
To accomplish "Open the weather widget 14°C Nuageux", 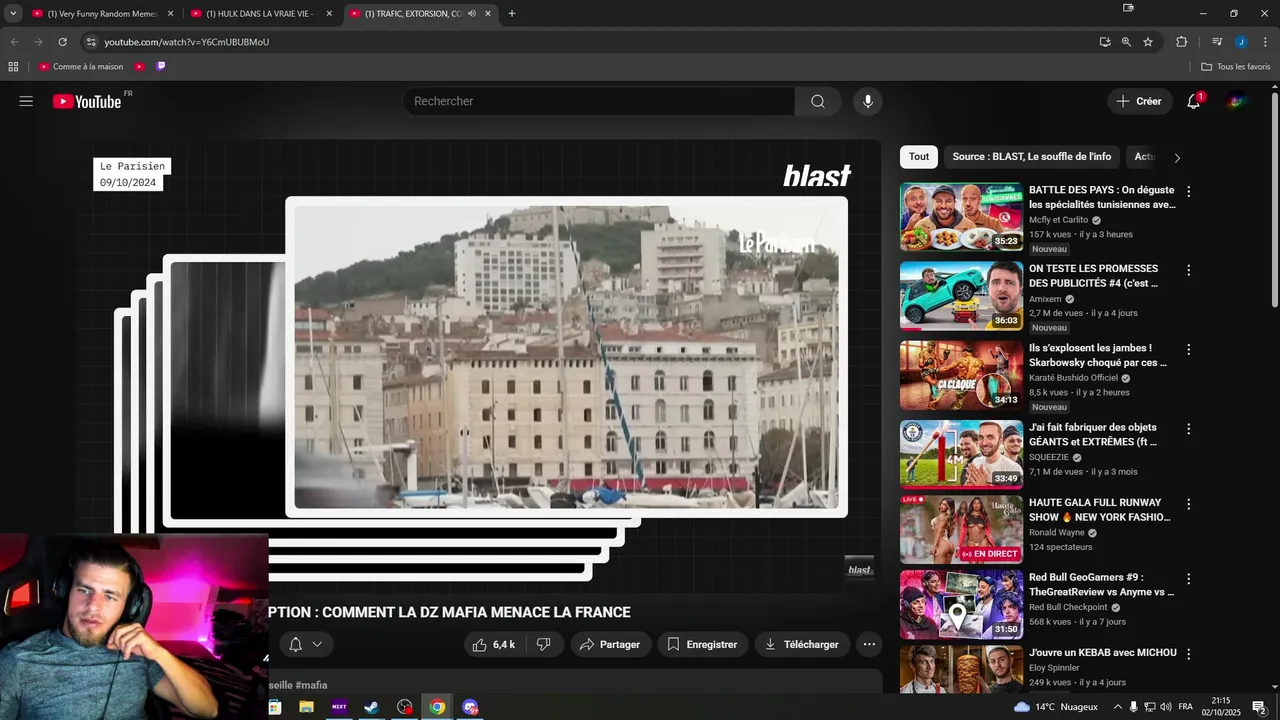I will (x=1056, y=707).
